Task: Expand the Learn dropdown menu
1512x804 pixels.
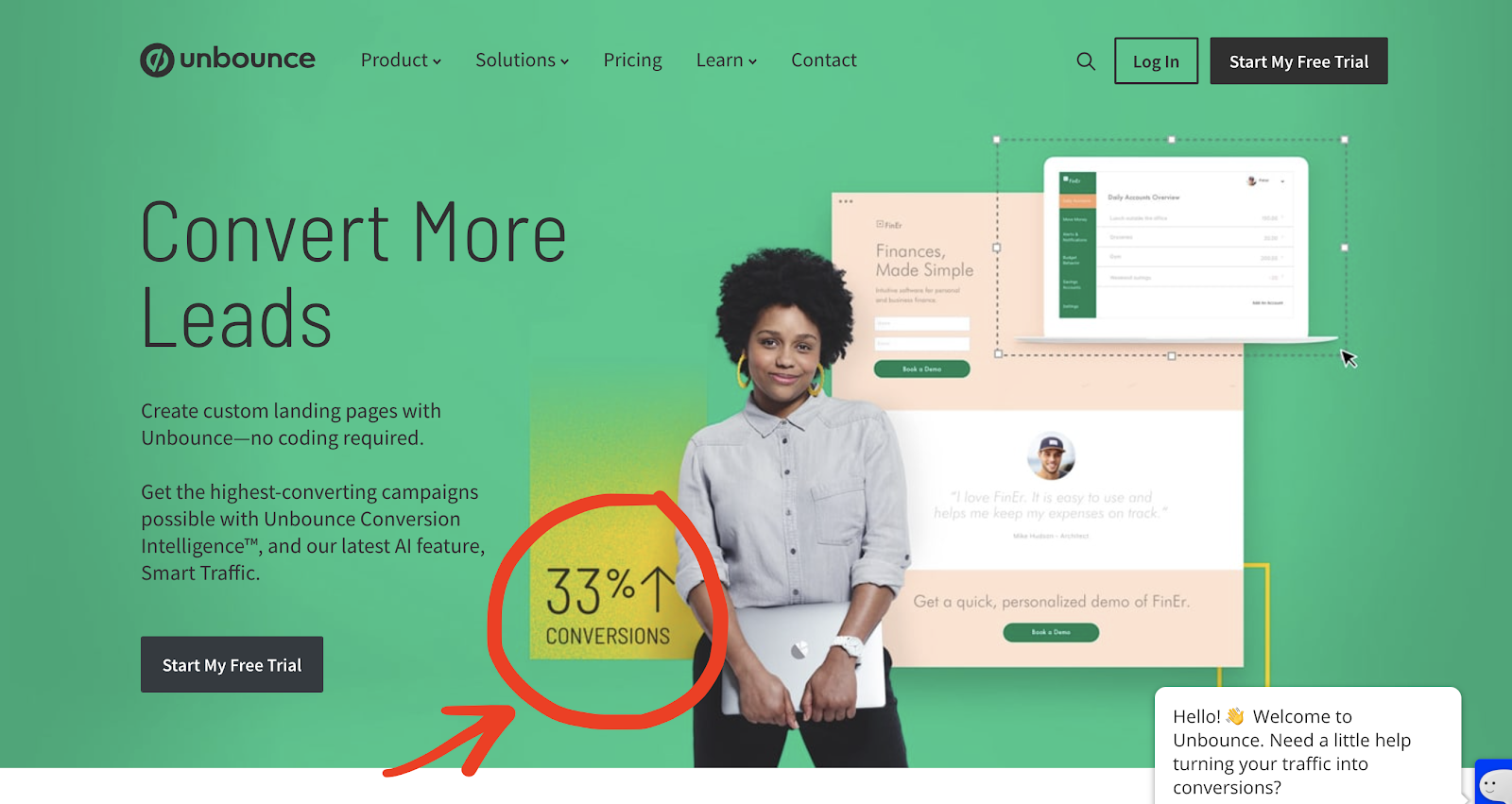Action: click(726, 60)
